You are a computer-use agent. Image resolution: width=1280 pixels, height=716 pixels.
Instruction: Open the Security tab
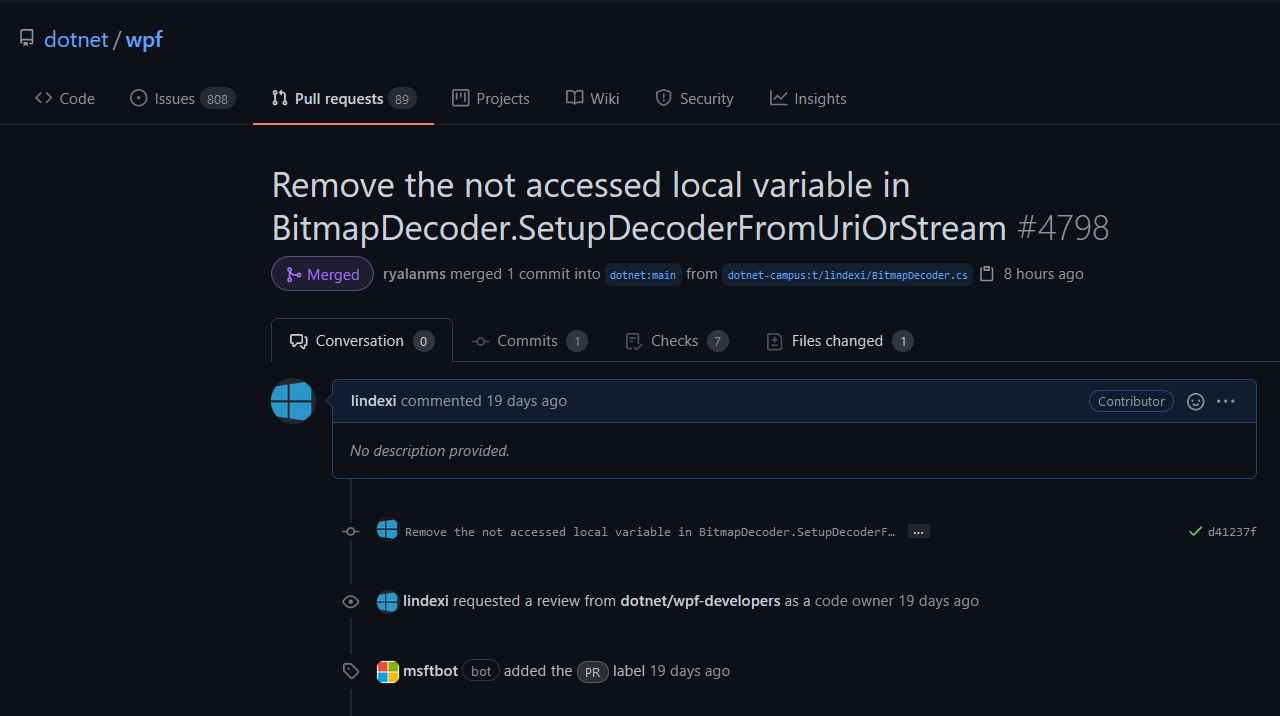694,98
